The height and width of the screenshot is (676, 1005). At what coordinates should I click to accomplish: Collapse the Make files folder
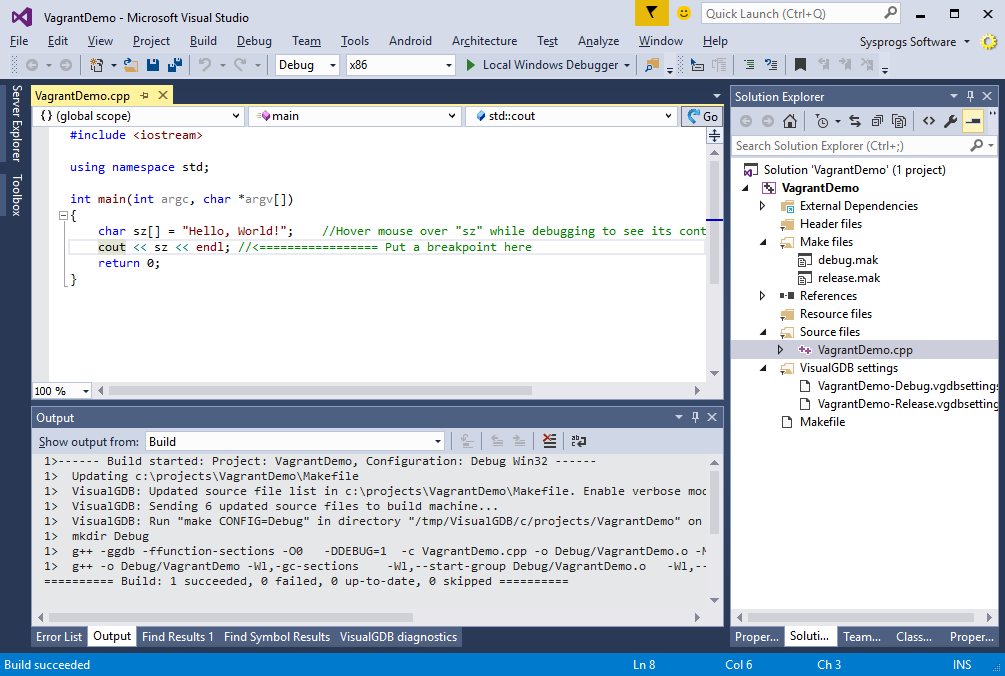pos(763,242)
